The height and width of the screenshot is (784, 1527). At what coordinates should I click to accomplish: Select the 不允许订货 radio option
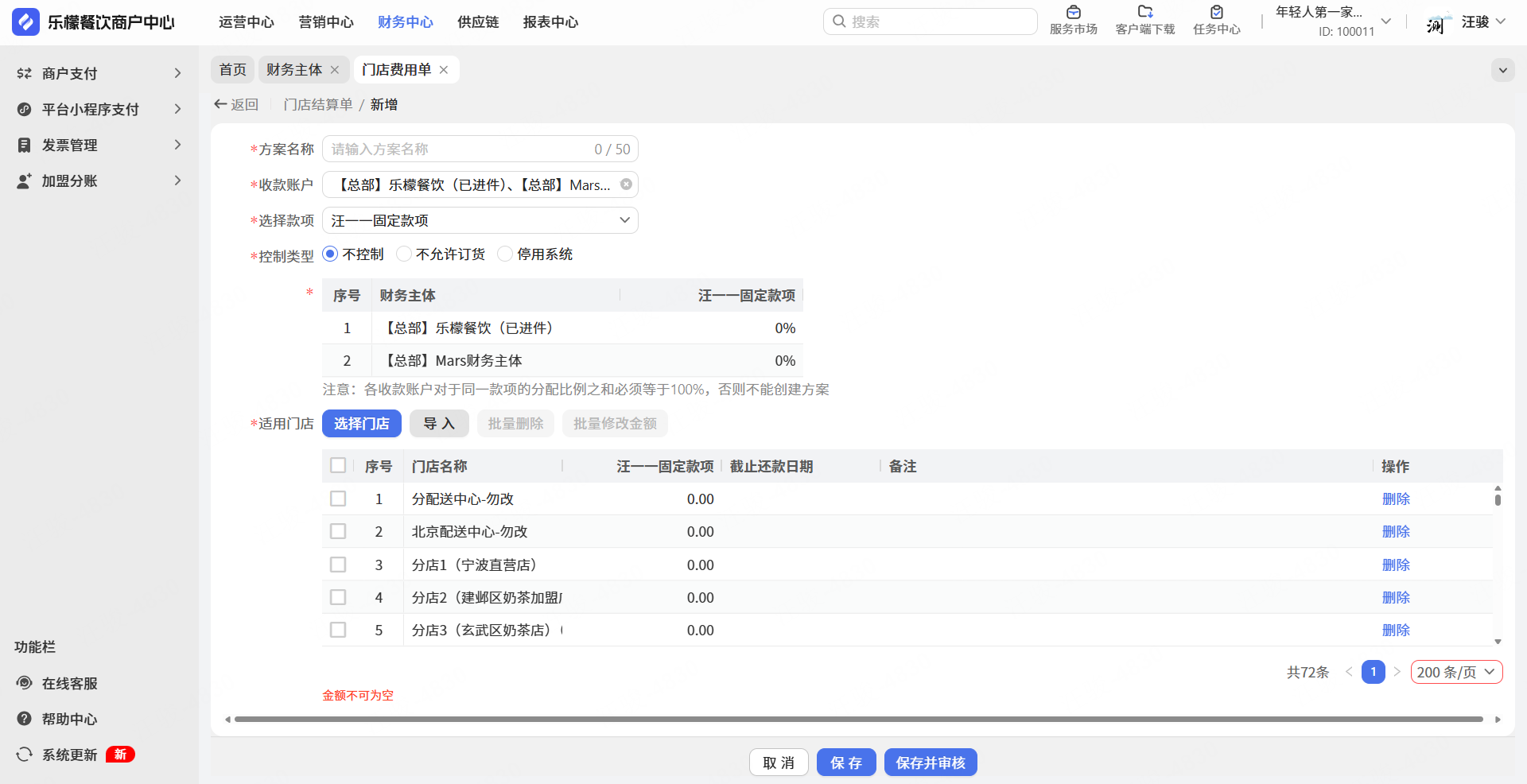[404, 254]
